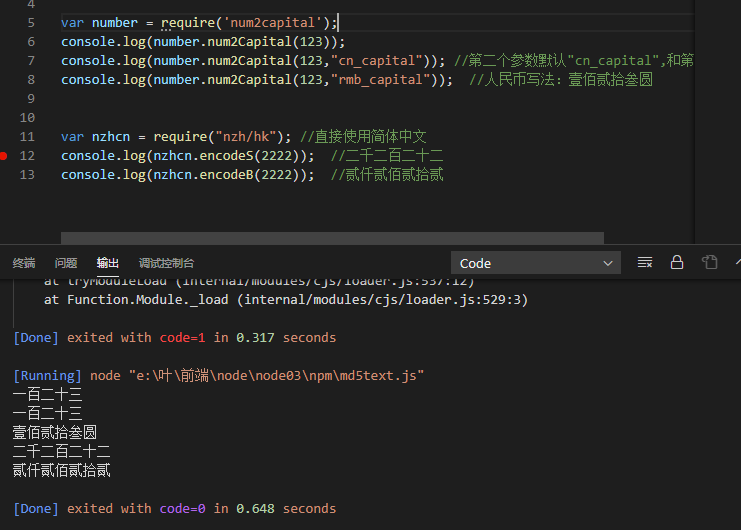741x530 pixels.
Task: Click line number 5 in gutter
Action: tap(31, 23)
